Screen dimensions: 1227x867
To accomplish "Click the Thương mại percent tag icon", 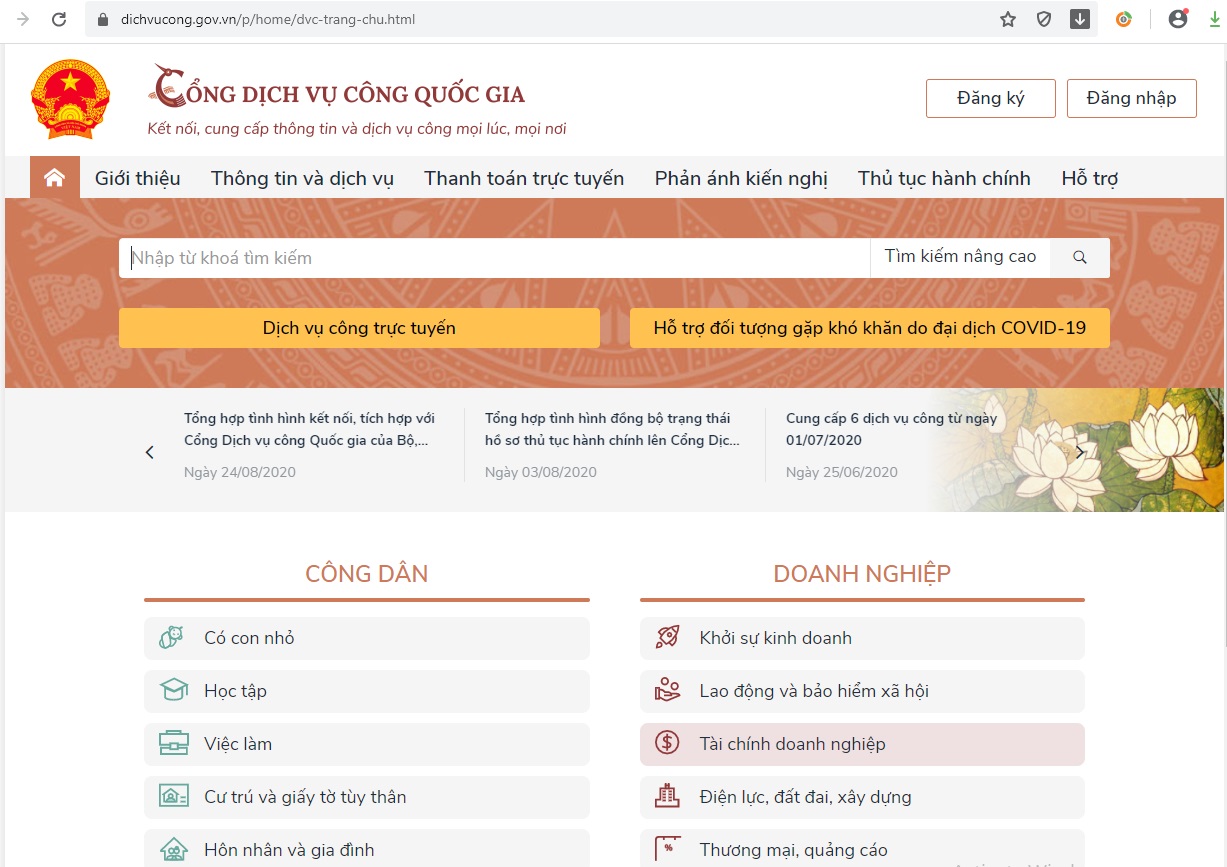I will (x=667, y=848).
